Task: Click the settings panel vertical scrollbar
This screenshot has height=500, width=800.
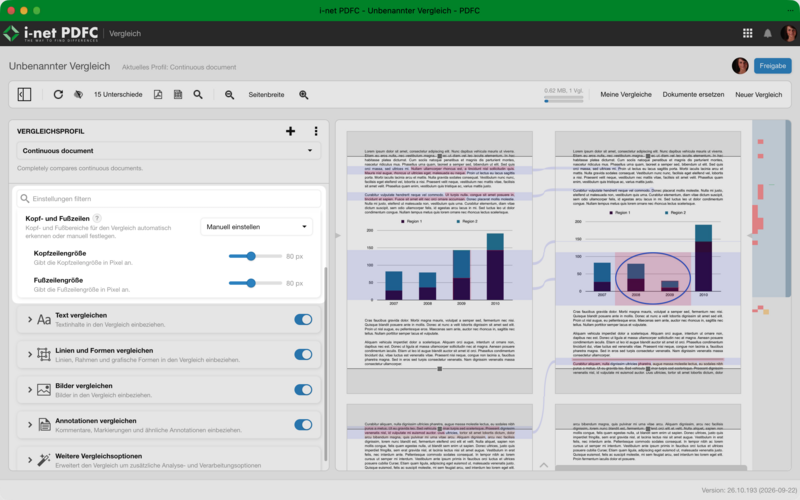Action: (x=326, y=363)
